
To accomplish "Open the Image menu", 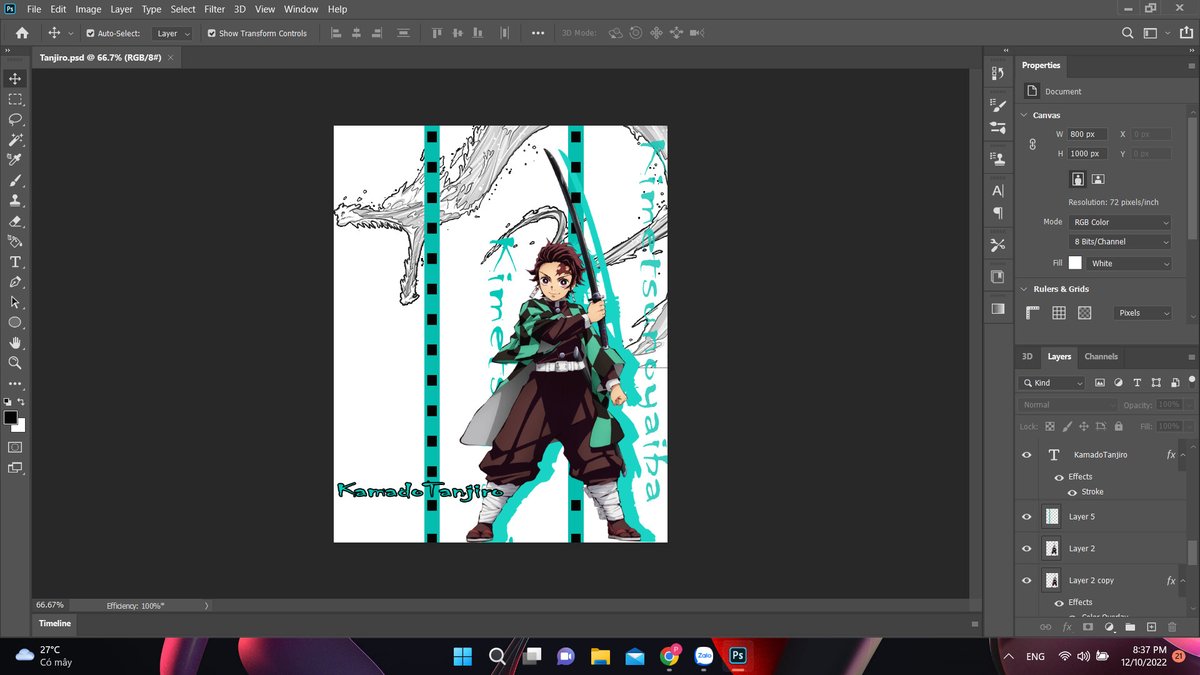I will [x=88, y=9].
